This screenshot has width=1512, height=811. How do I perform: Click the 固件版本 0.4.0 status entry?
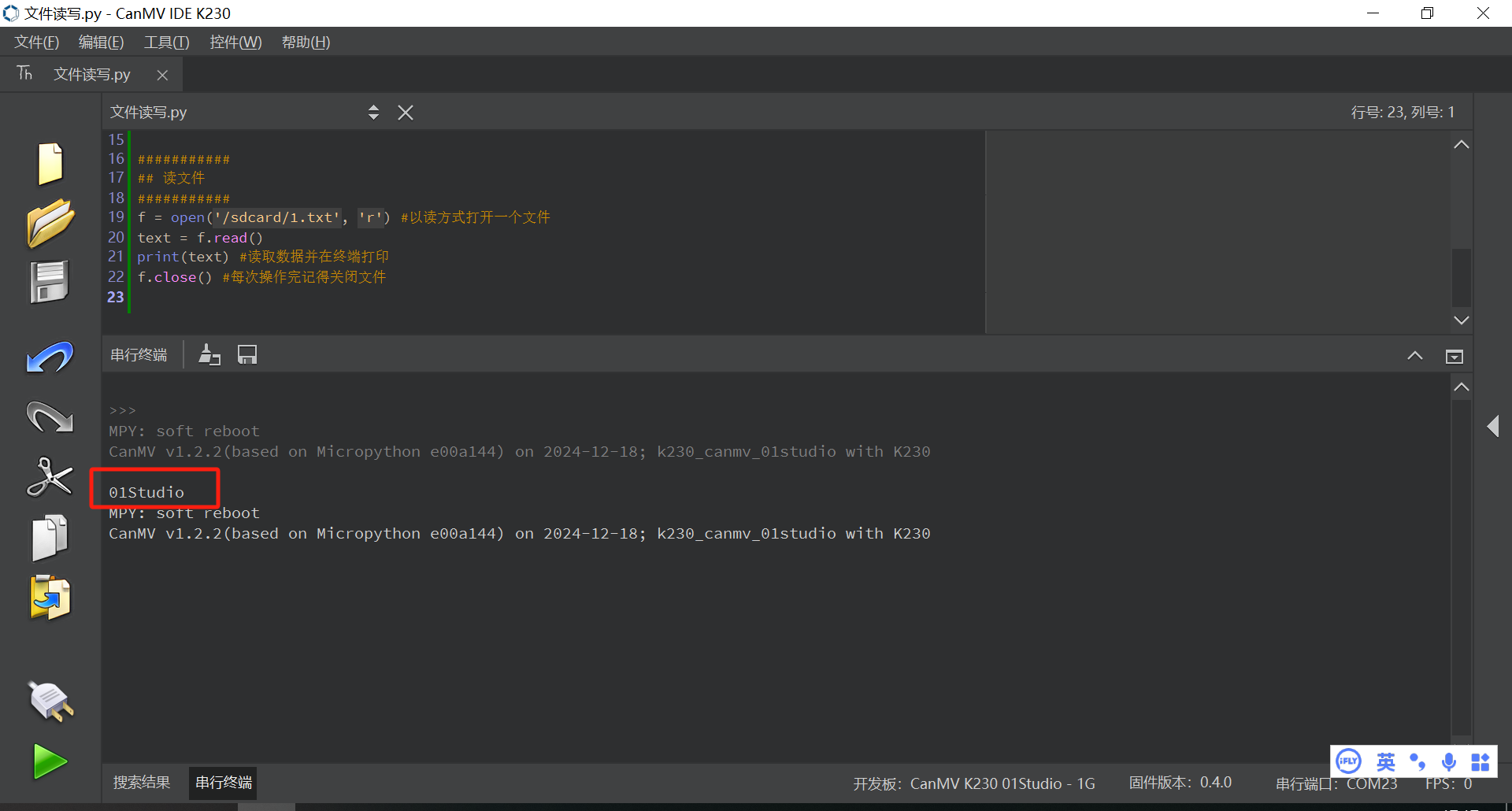click(1180, 783)
